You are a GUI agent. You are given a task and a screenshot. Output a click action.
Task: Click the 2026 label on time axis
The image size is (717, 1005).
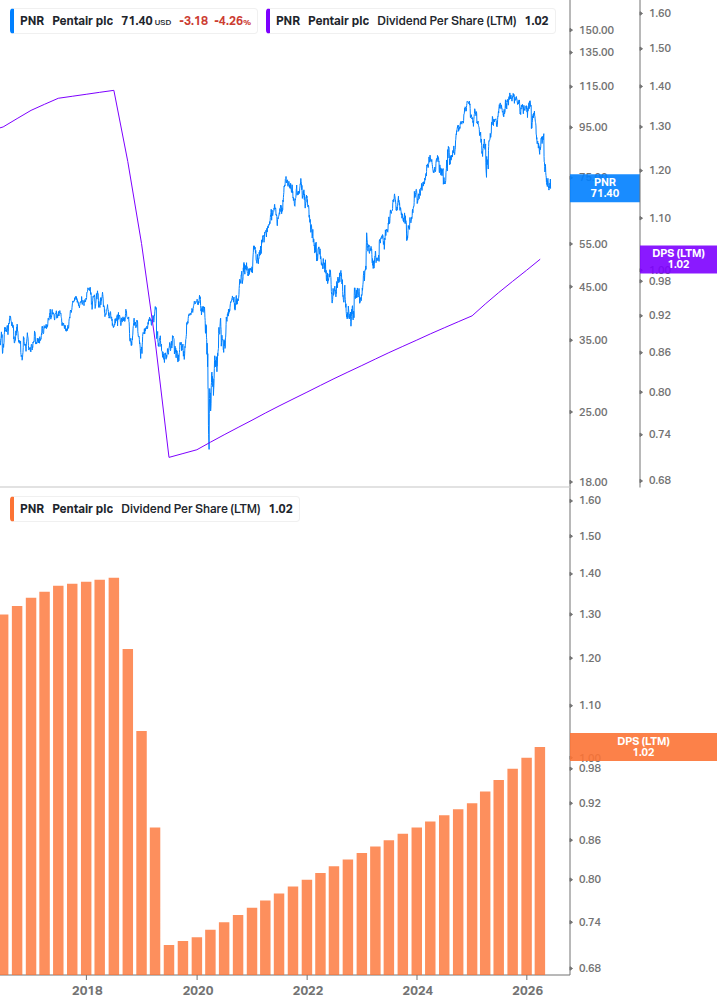point(528,991)
